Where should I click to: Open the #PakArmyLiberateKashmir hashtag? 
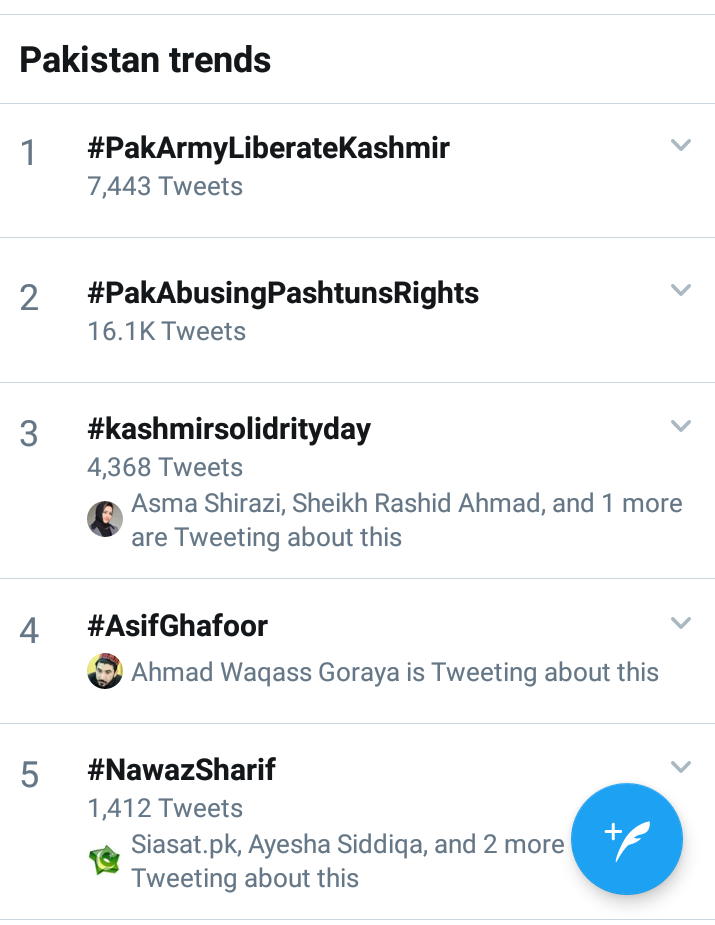[268, 149]
